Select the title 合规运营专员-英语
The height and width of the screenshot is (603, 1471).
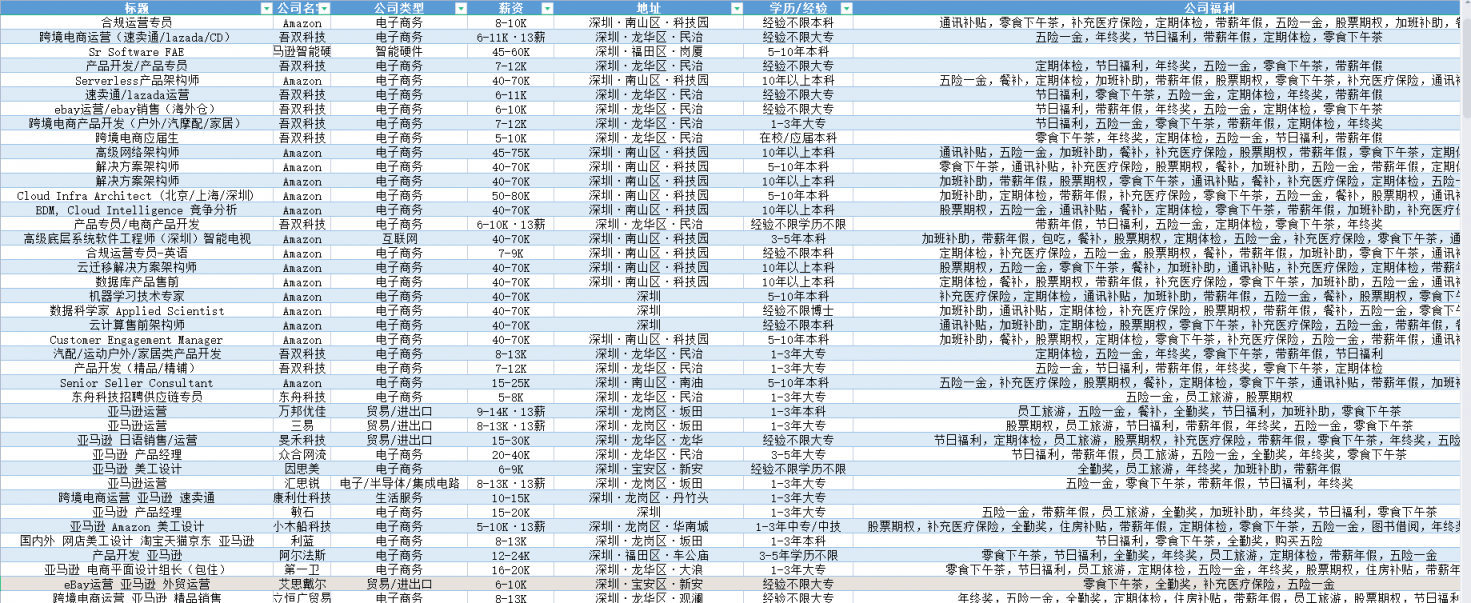point(137,253)
